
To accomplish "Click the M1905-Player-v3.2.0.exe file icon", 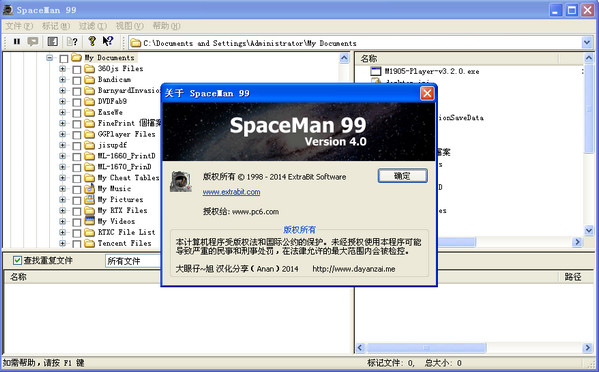I will tap(376, 71).
